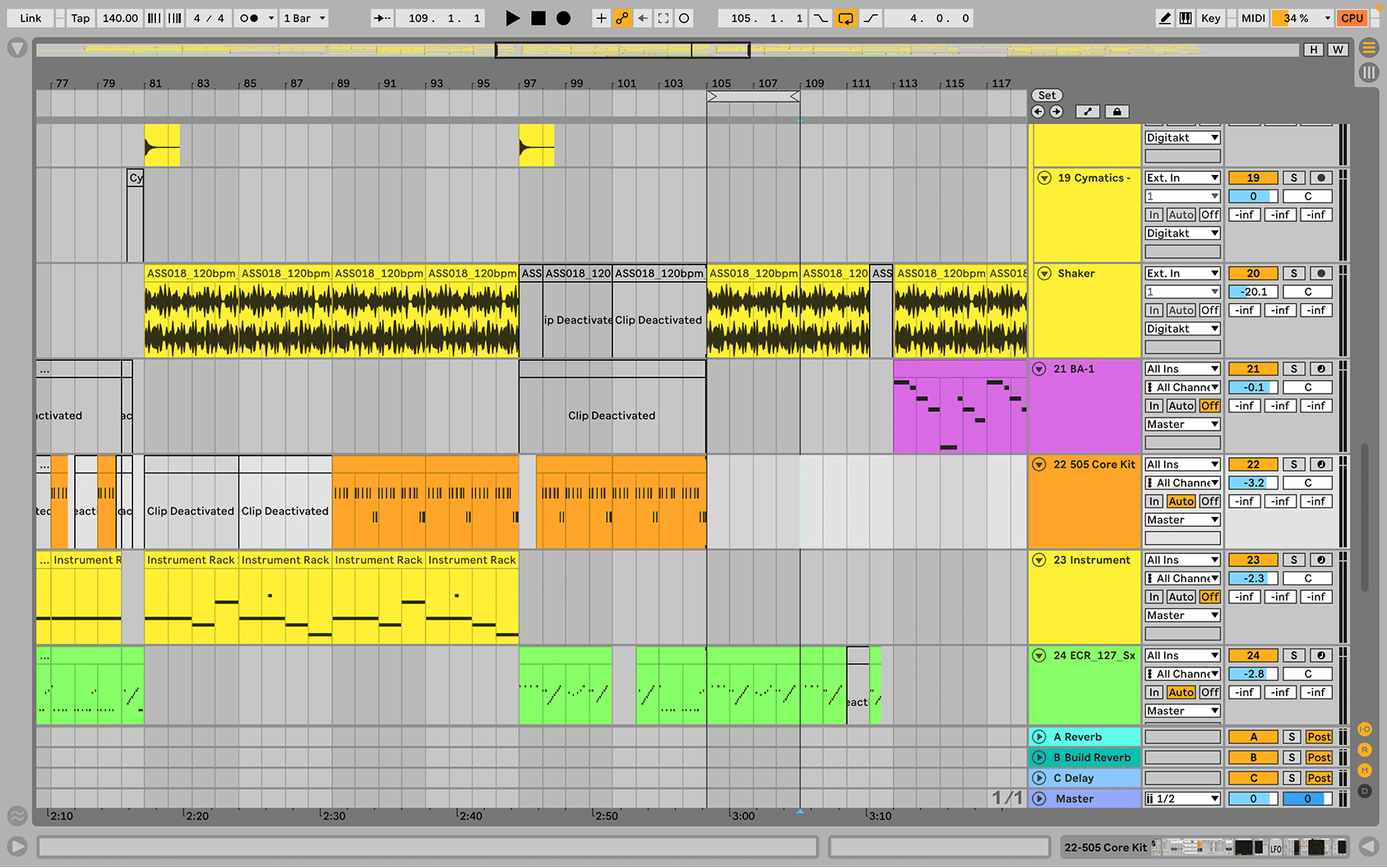Open the Key map mode

click(1210, 18)
